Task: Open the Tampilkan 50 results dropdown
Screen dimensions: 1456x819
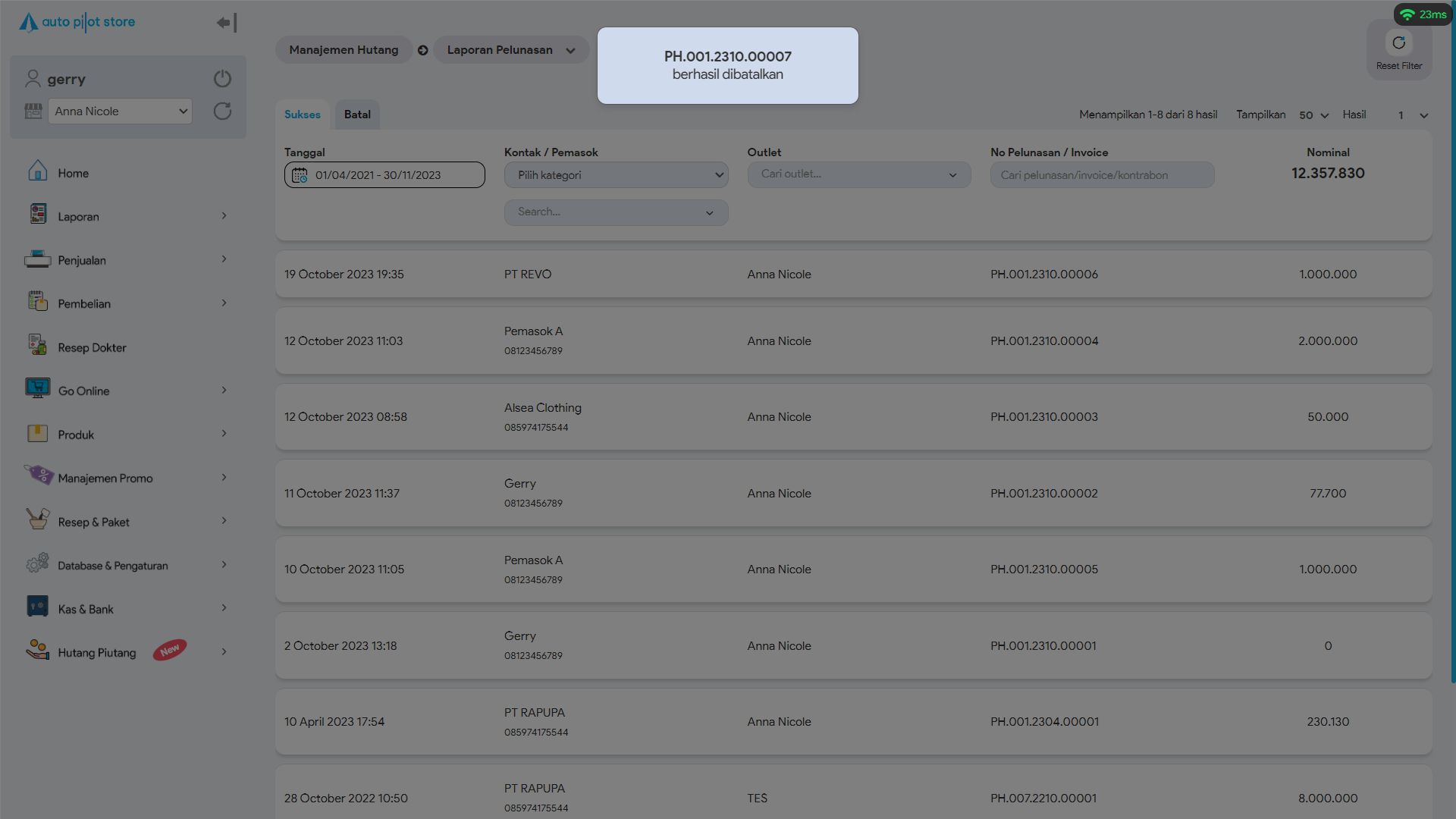Action: pyautogui.click(x=1313, y=115)
